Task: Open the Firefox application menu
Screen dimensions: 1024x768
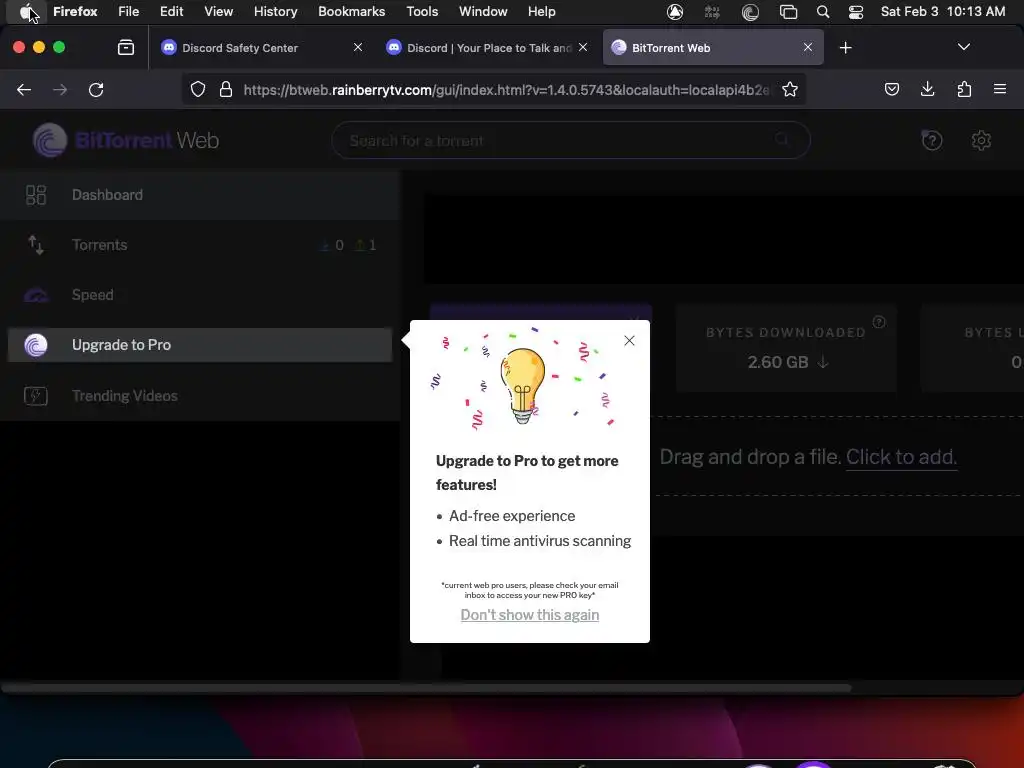Action: (x=75, y=11)
